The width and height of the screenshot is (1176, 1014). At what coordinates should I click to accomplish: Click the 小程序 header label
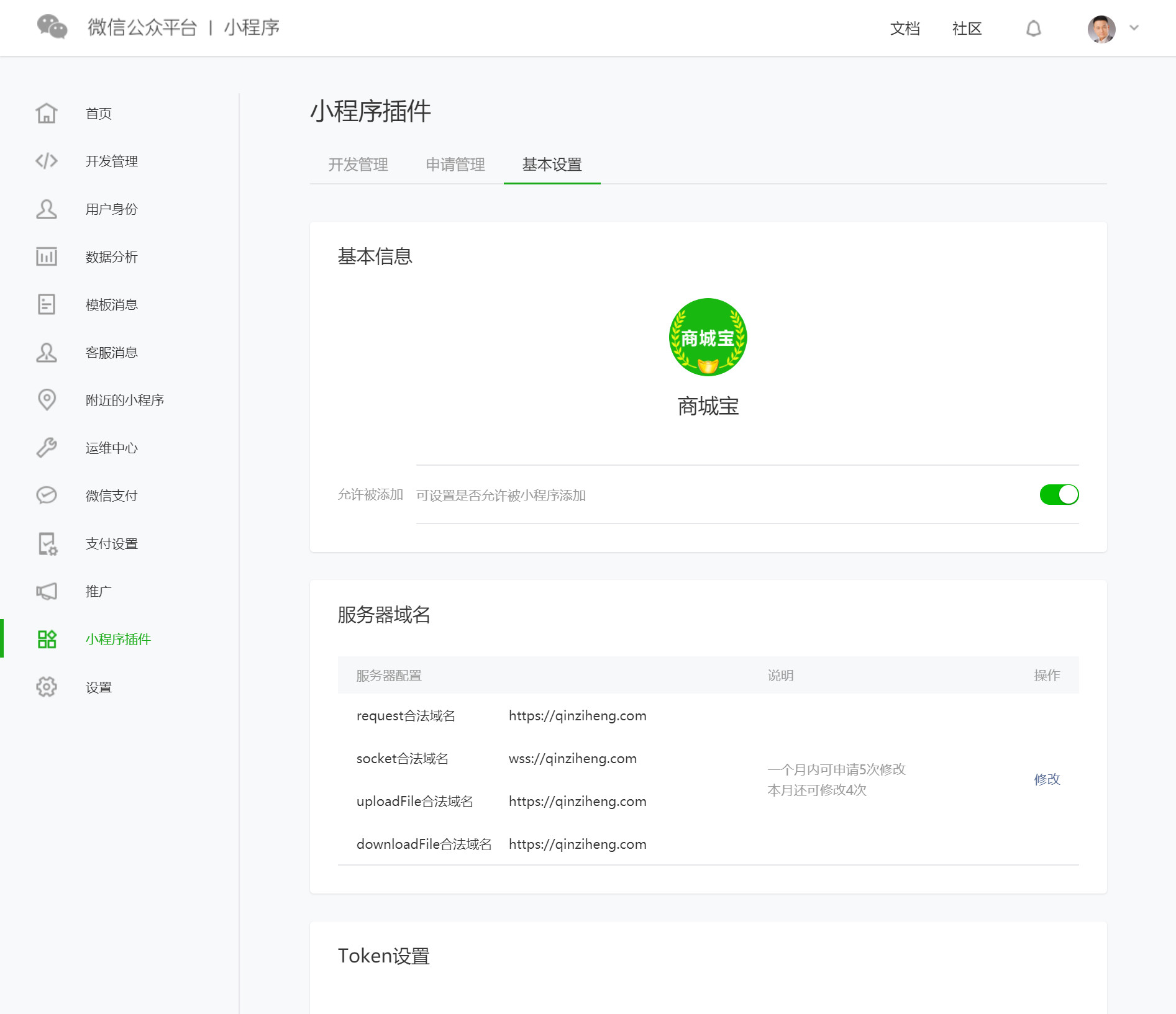tap(252, 28)
